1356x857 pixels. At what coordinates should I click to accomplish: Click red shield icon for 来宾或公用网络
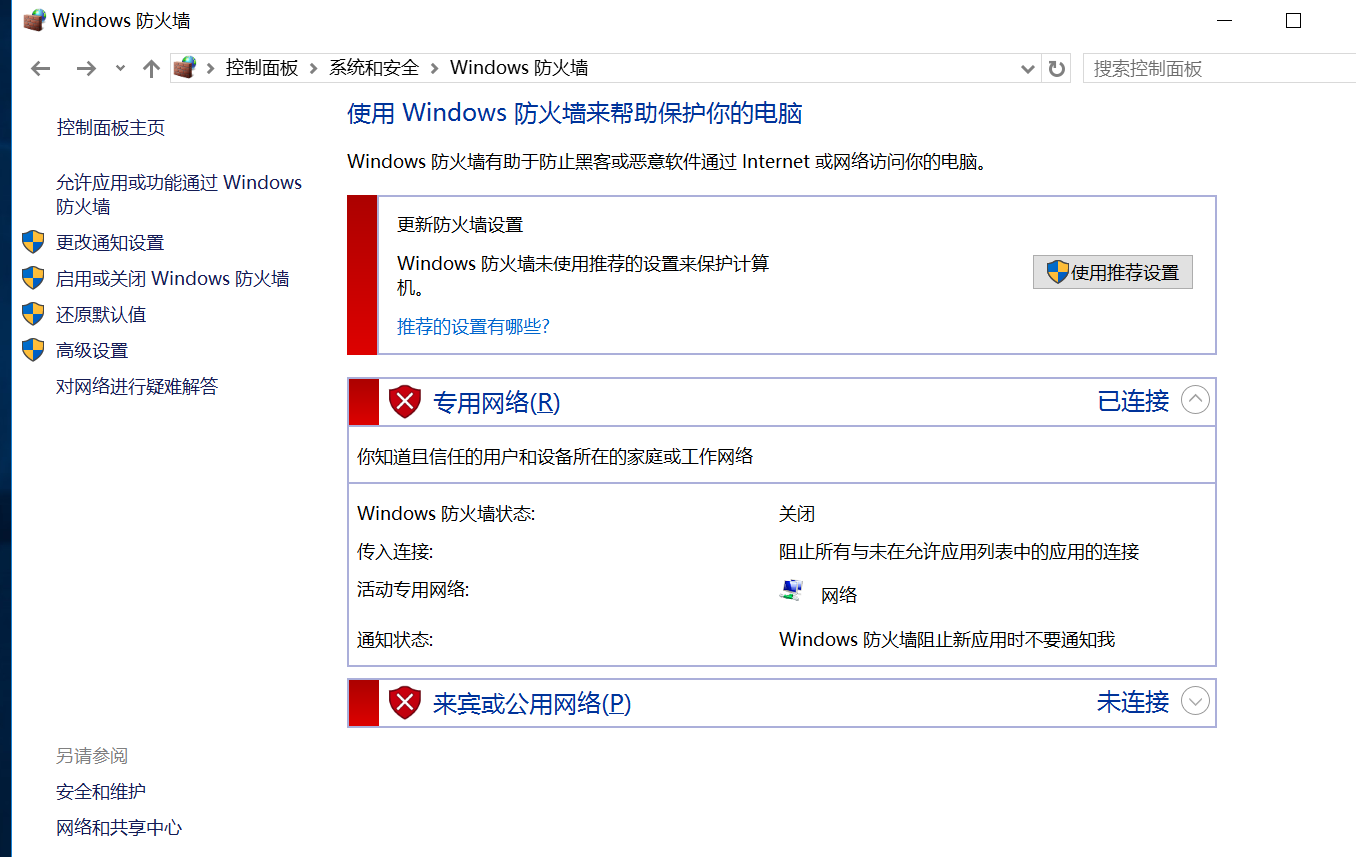(x=405, y=703)
